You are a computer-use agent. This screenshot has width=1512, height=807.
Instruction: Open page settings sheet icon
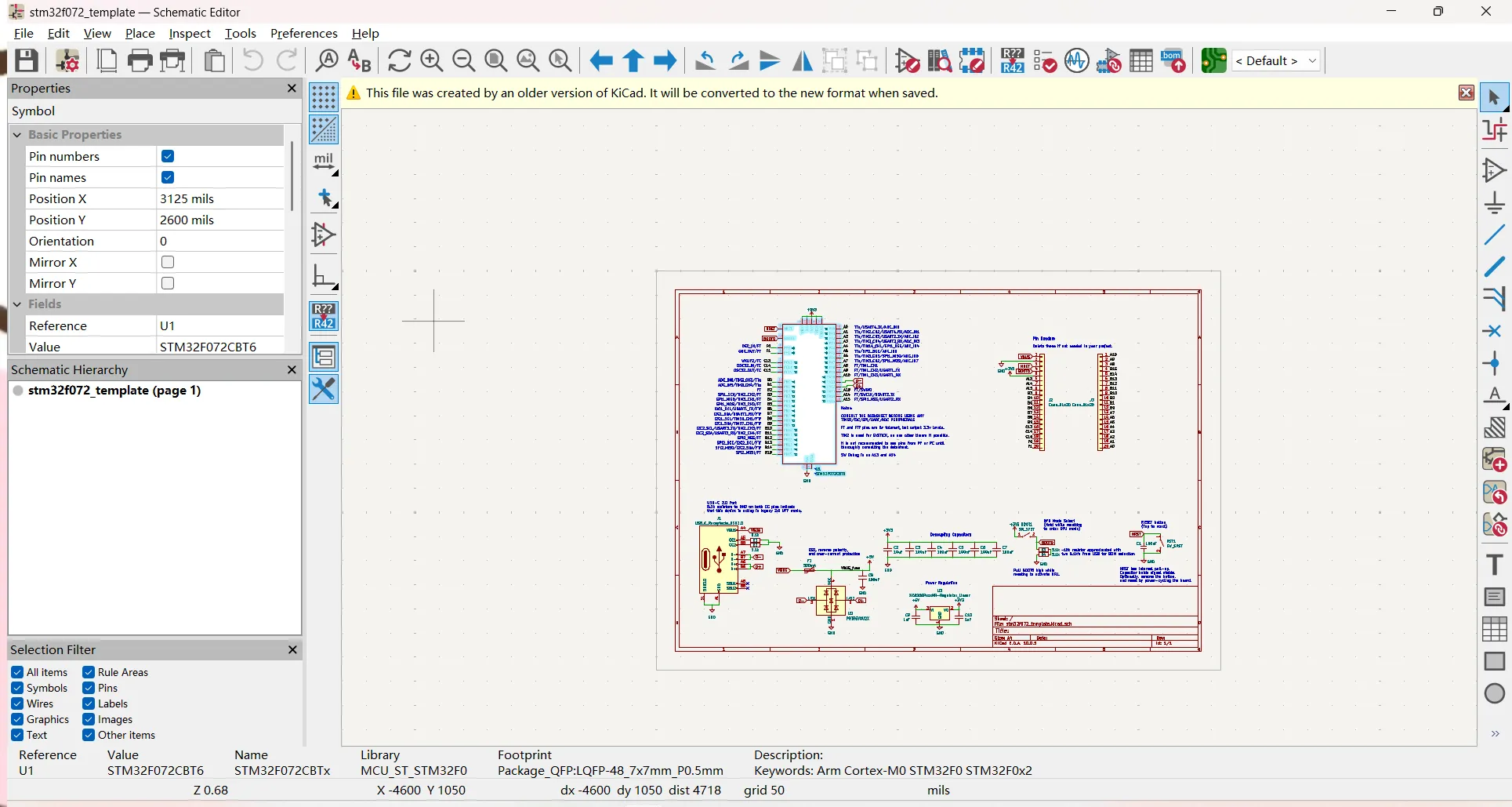click(x=107, y=60)
